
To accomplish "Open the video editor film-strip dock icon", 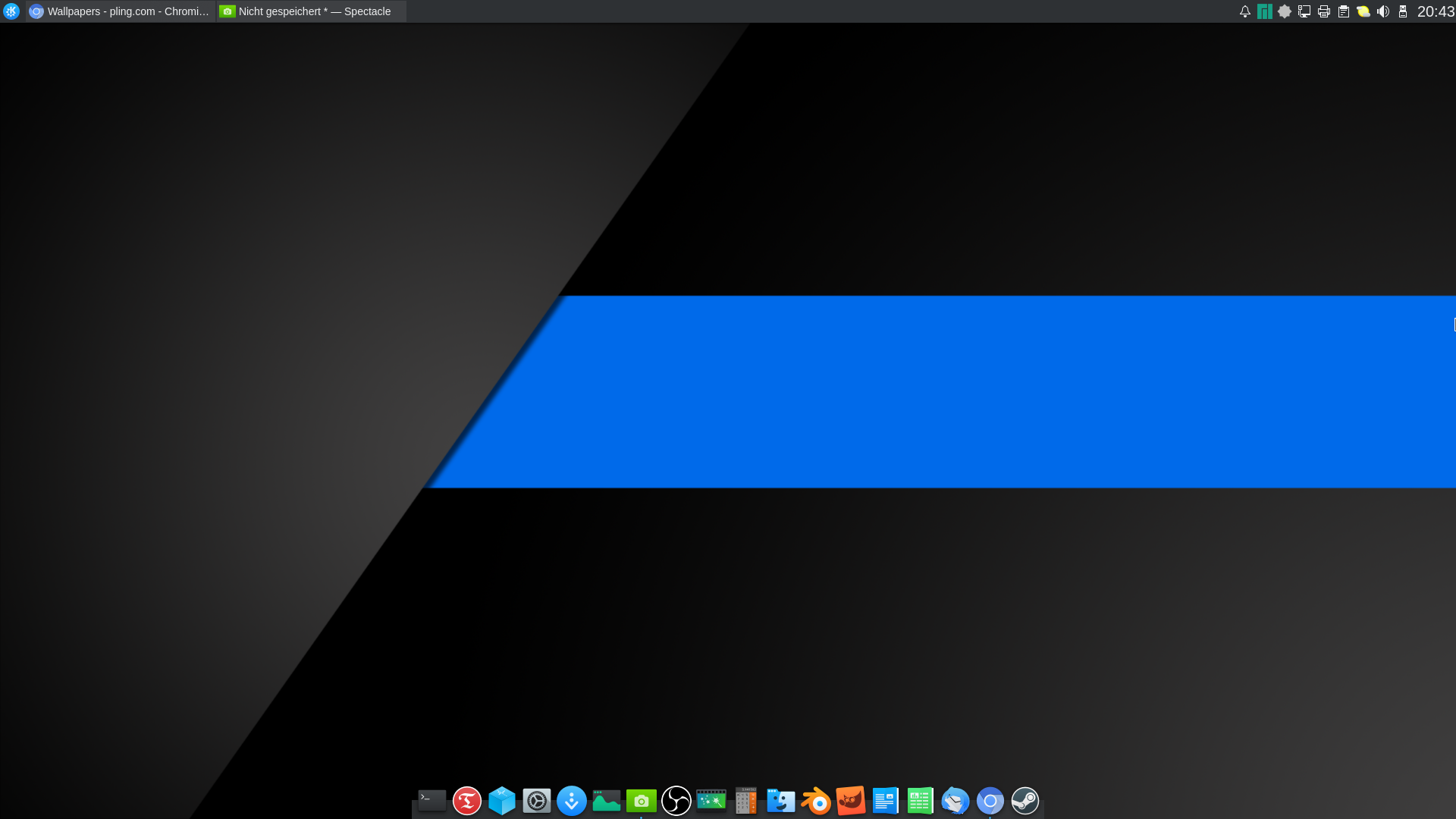I will 711,801.
